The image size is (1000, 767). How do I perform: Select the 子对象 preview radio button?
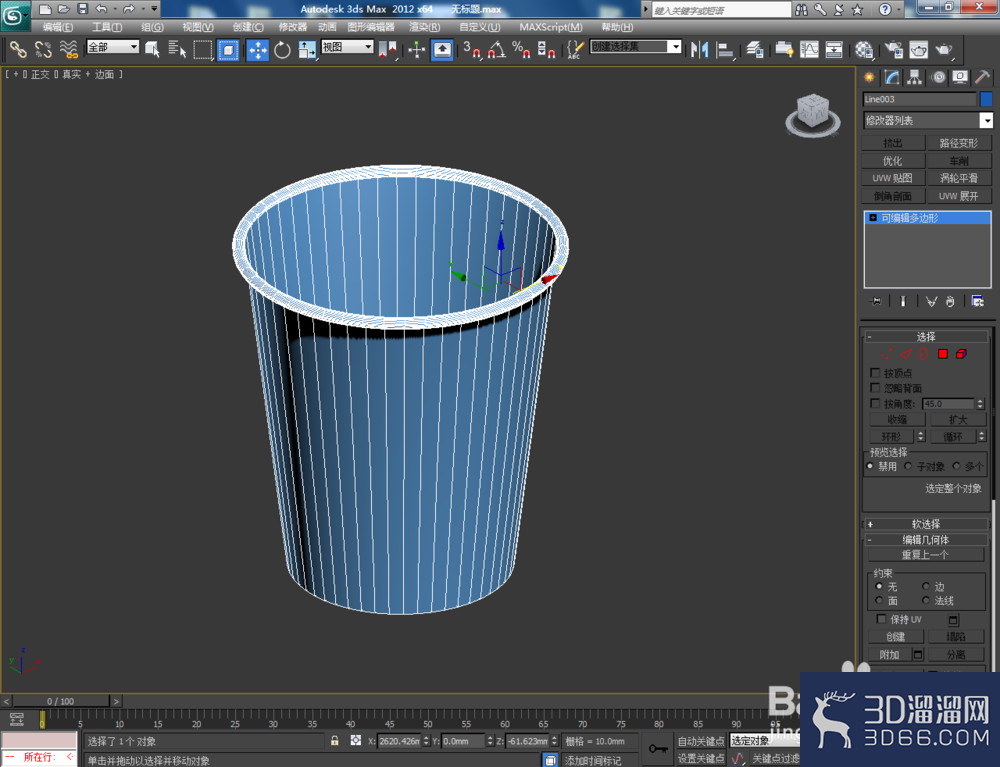[908, 466]
